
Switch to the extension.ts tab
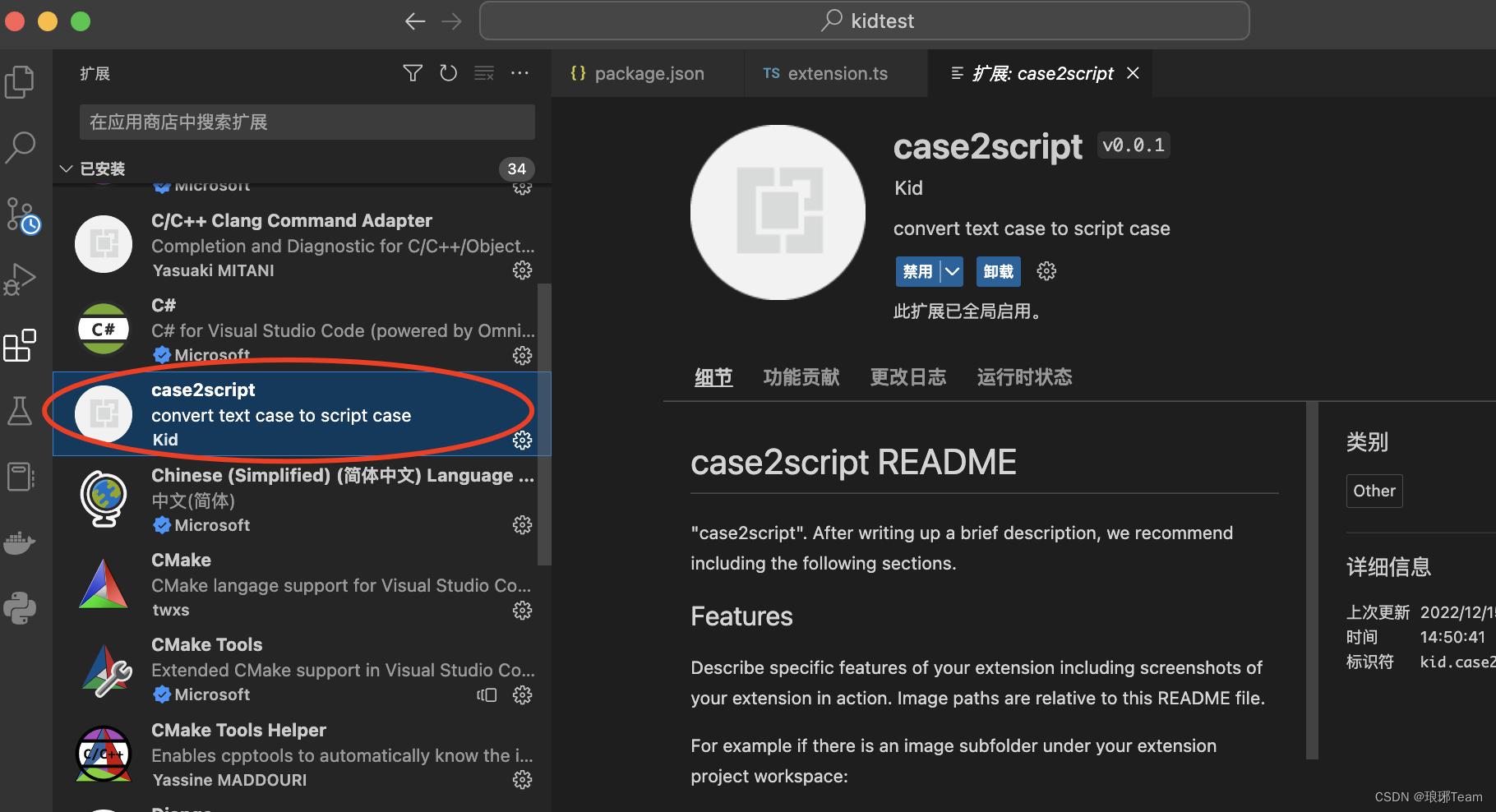point(837,73)
